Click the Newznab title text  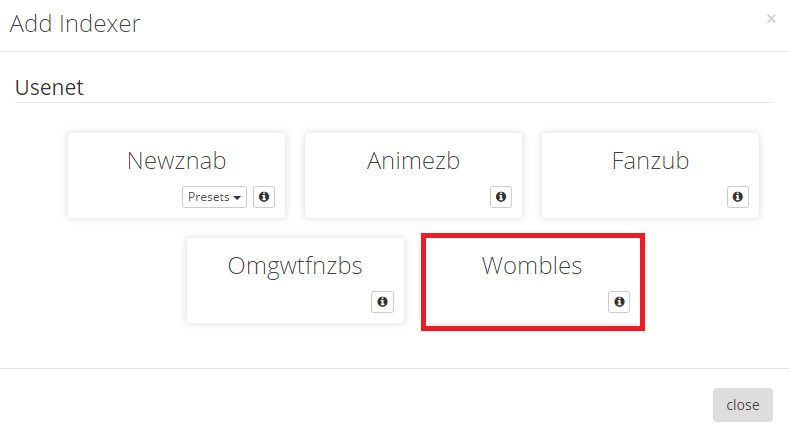(177, 160)
